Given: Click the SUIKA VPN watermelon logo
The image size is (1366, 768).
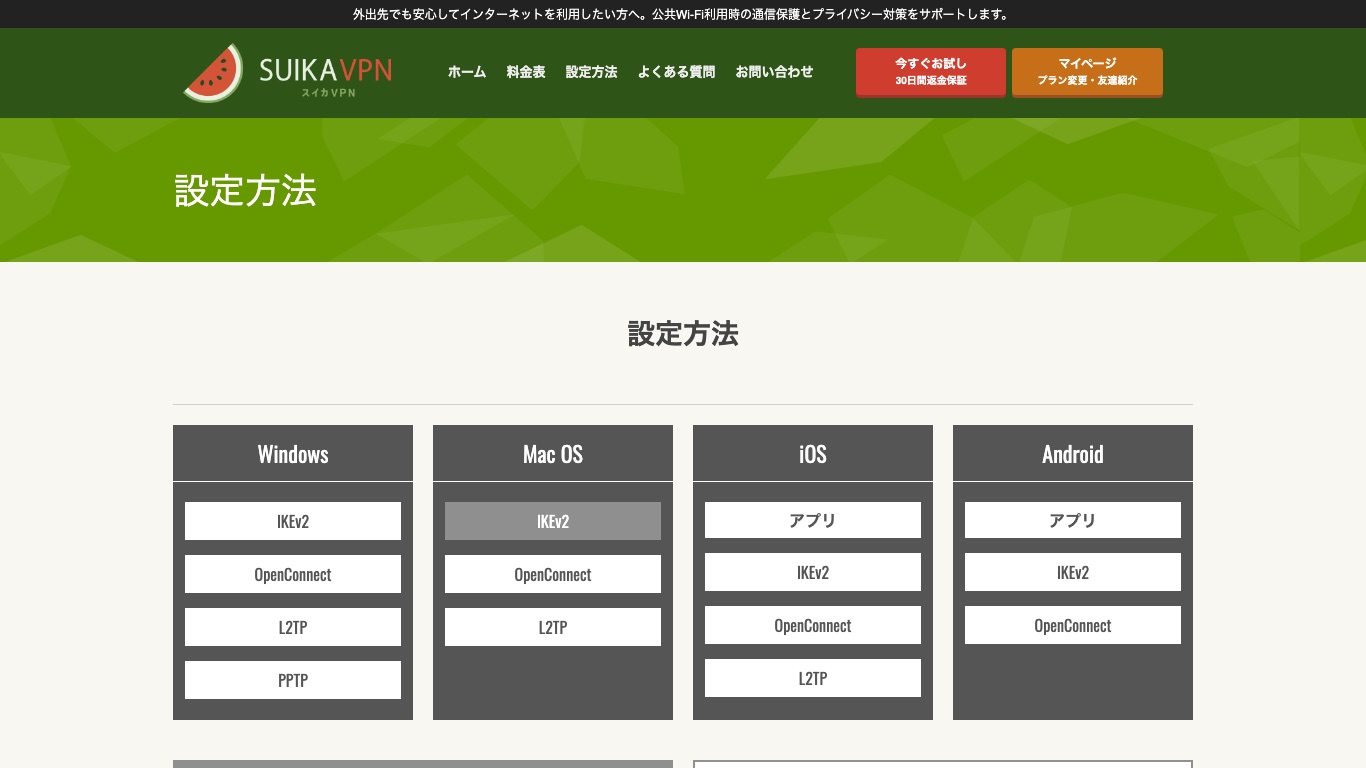Looking at the screenshot, I should pos(288,72).
